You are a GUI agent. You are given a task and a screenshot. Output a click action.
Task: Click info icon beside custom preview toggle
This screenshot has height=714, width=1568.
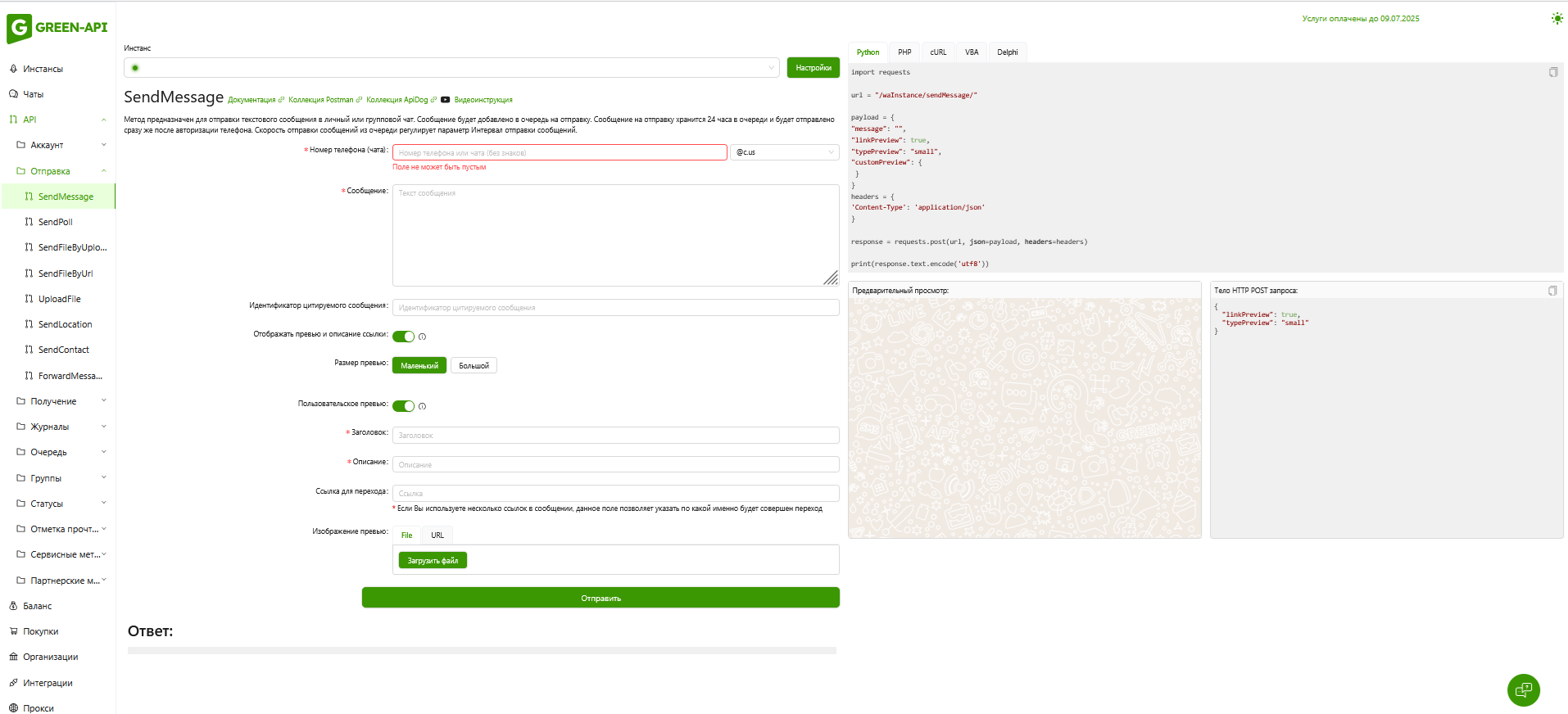tap(423, 406)
